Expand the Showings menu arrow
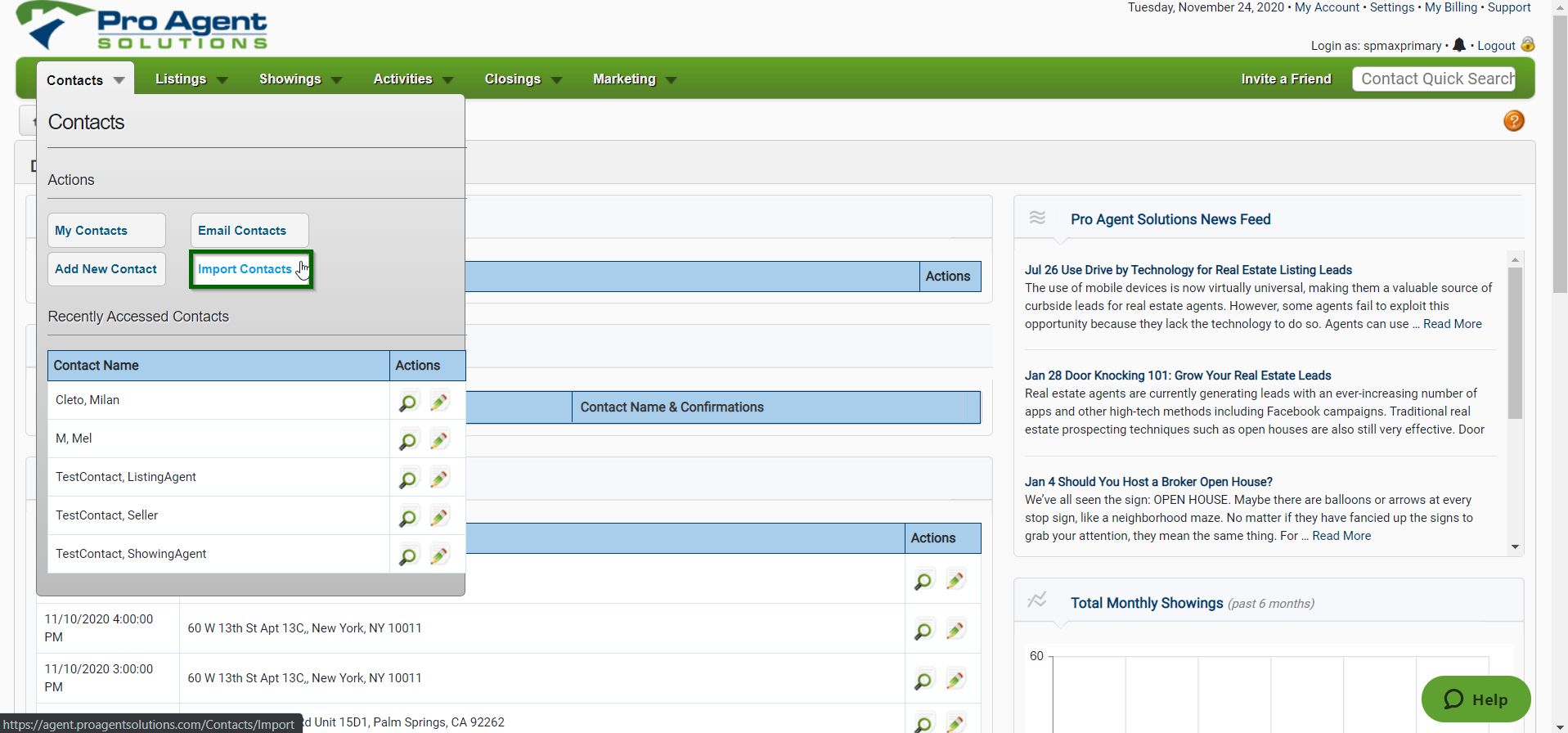The image size is (1568, 733). 337,80
